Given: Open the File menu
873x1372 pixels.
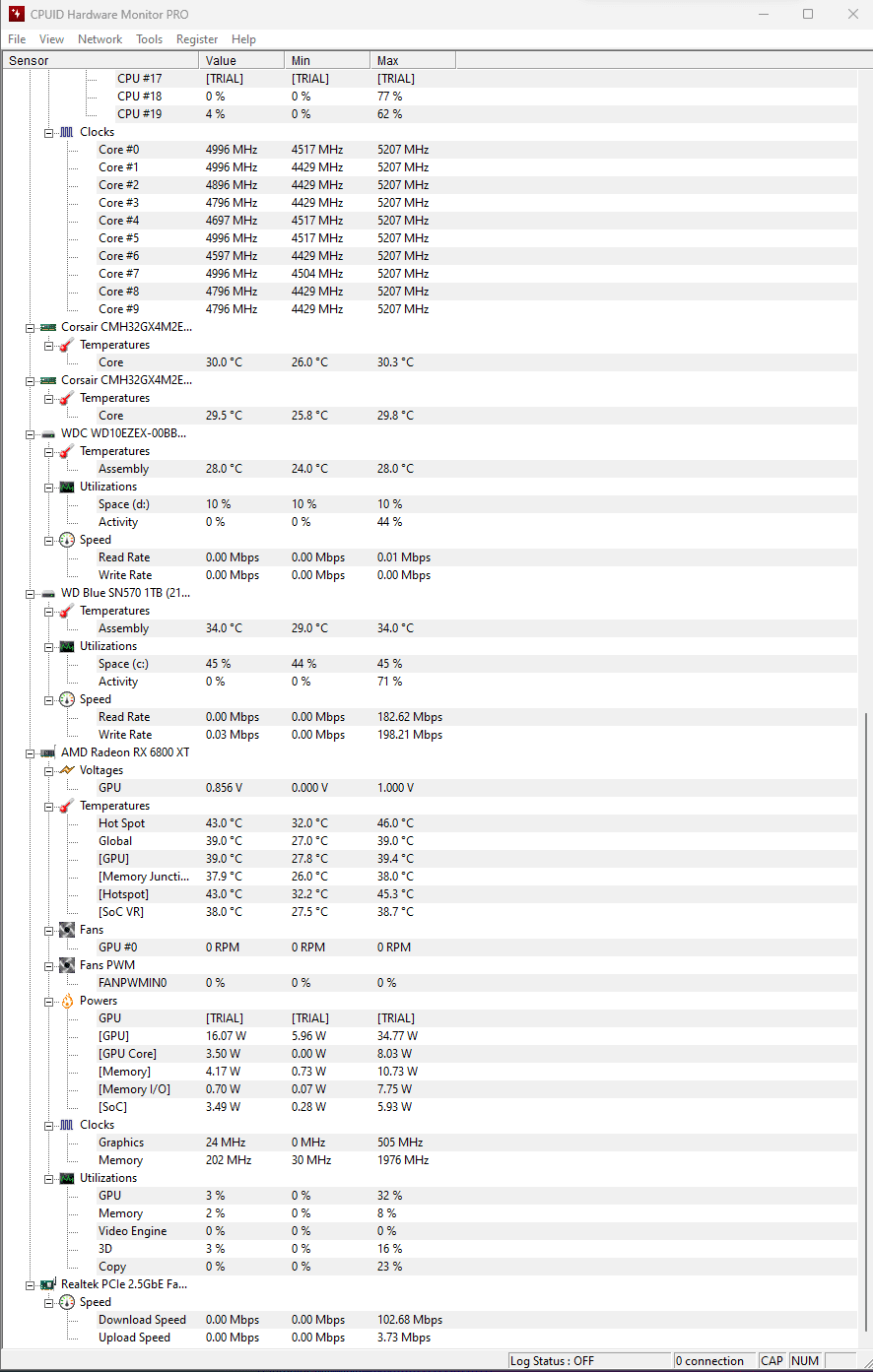Looking at the screenshot, I should click(x=17, y=39).
